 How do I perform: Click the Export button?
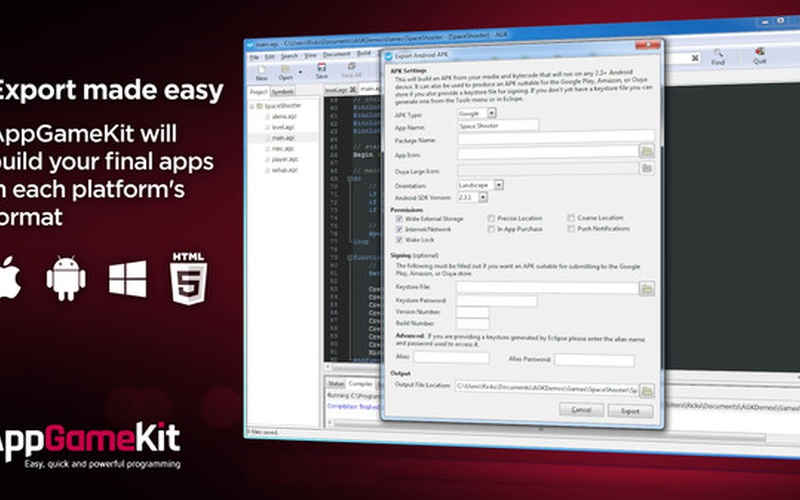(x=630, y=410)
